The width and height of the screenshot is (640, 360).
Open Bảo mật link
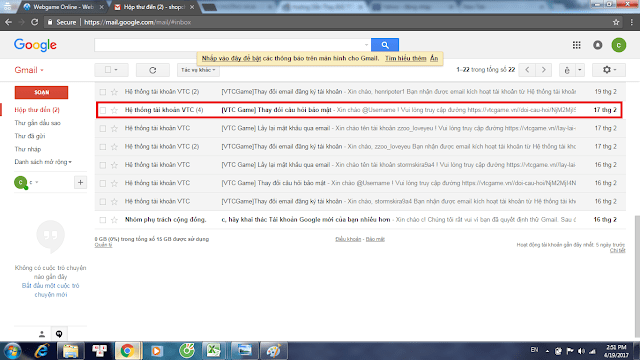[375, 239]
